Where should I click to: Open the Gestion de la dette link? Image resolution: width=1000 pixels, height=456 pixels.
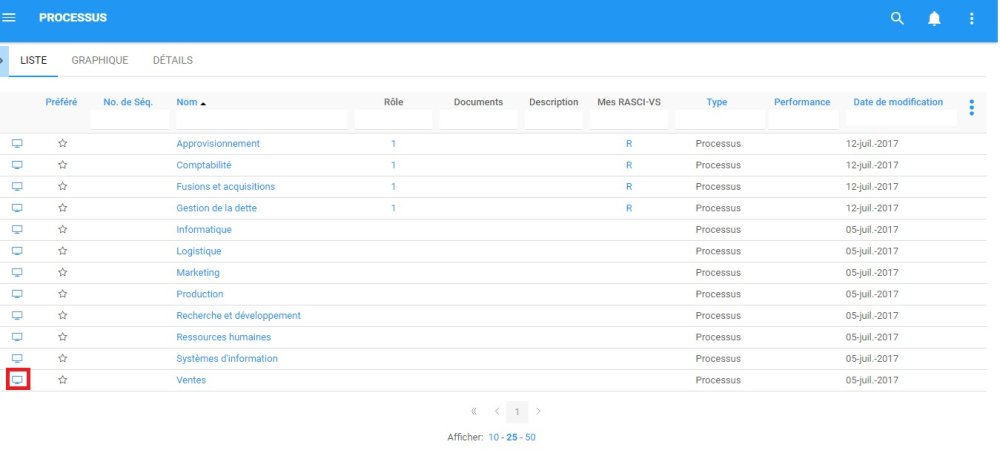tap(217, 208)
